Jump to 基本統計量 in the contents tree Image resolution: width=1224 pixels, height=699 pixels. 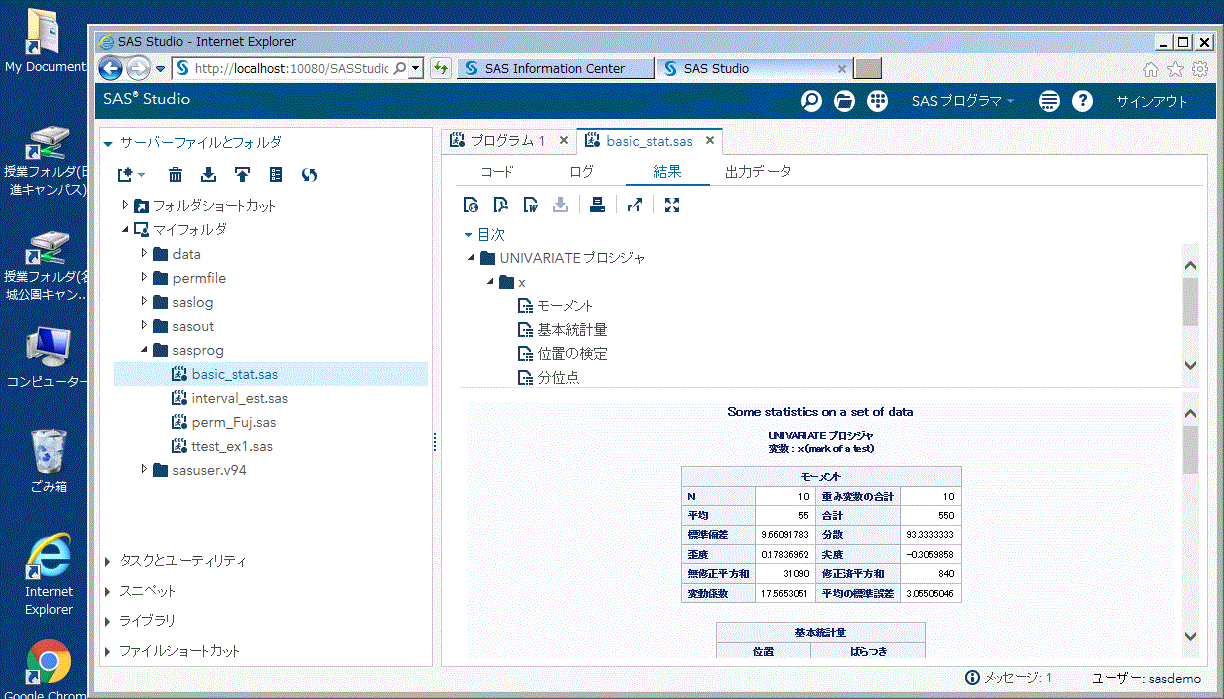[572, 330]
